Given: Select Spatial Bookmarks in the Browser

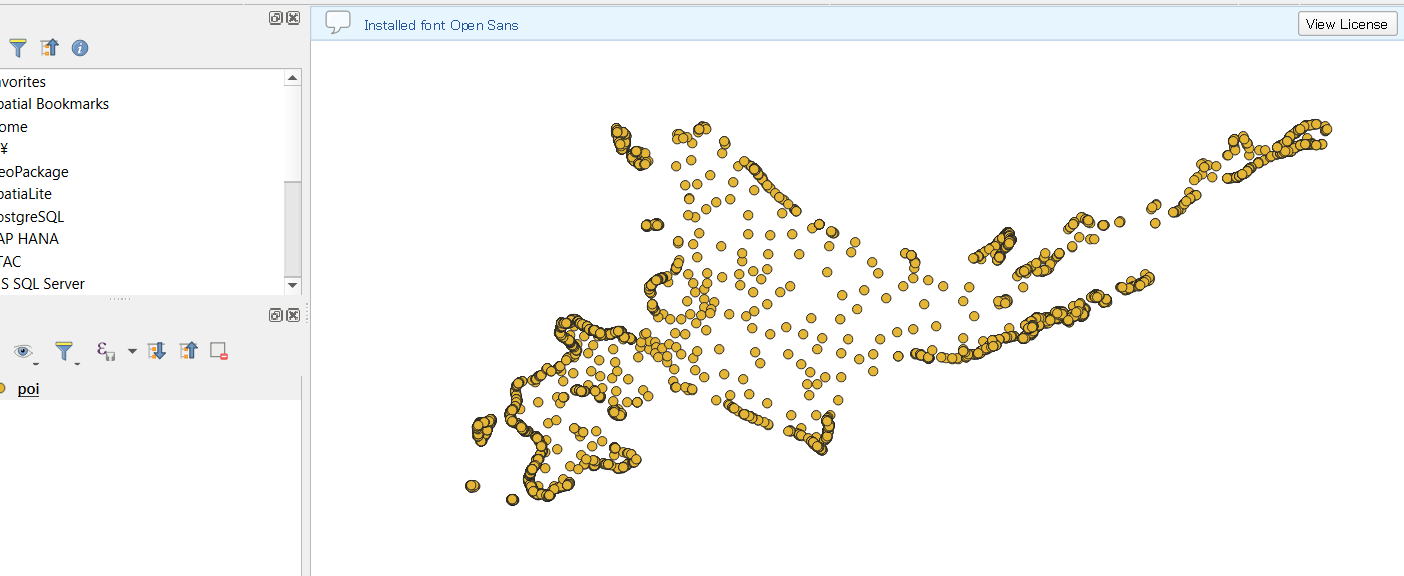Looking at the screenshot, I should pyautogui.click(x=54, y=104).
